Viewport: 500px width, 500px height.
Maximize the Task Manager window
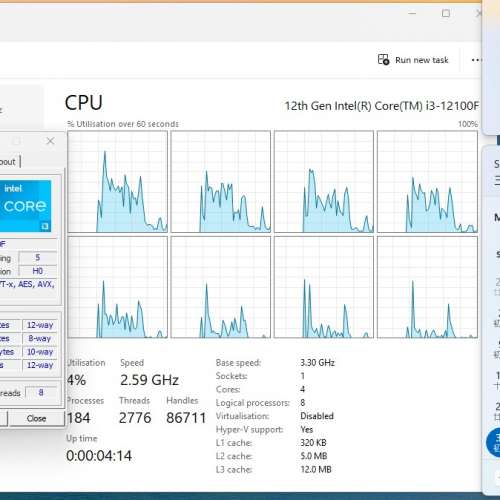tap(446, 13)
